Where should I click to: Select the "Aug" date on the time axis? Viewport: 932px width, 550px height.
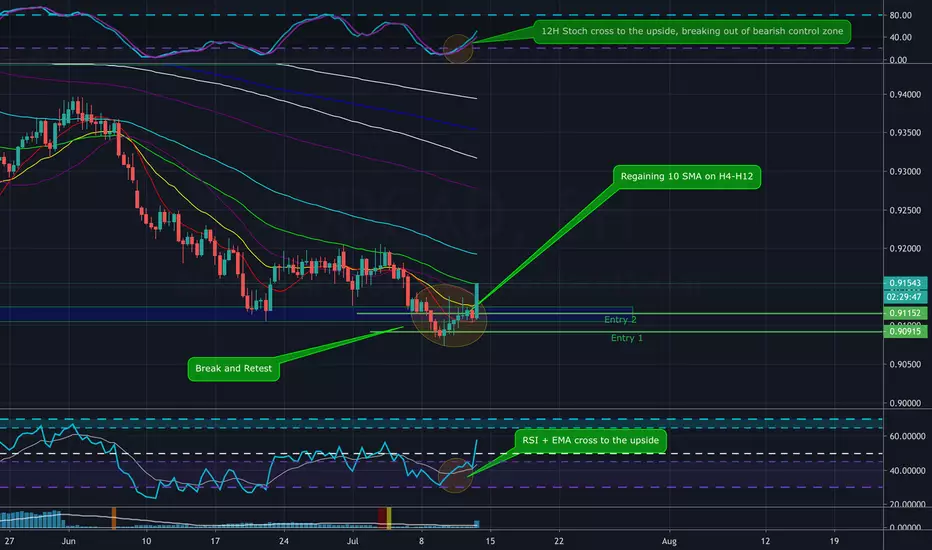coord(669,541)
